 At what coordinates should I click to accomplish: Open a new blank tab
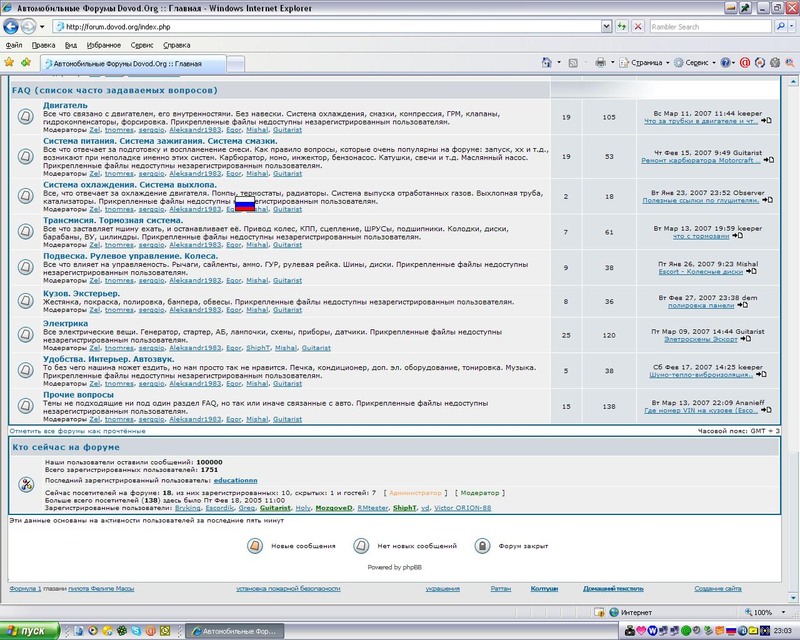coord(235,64)
